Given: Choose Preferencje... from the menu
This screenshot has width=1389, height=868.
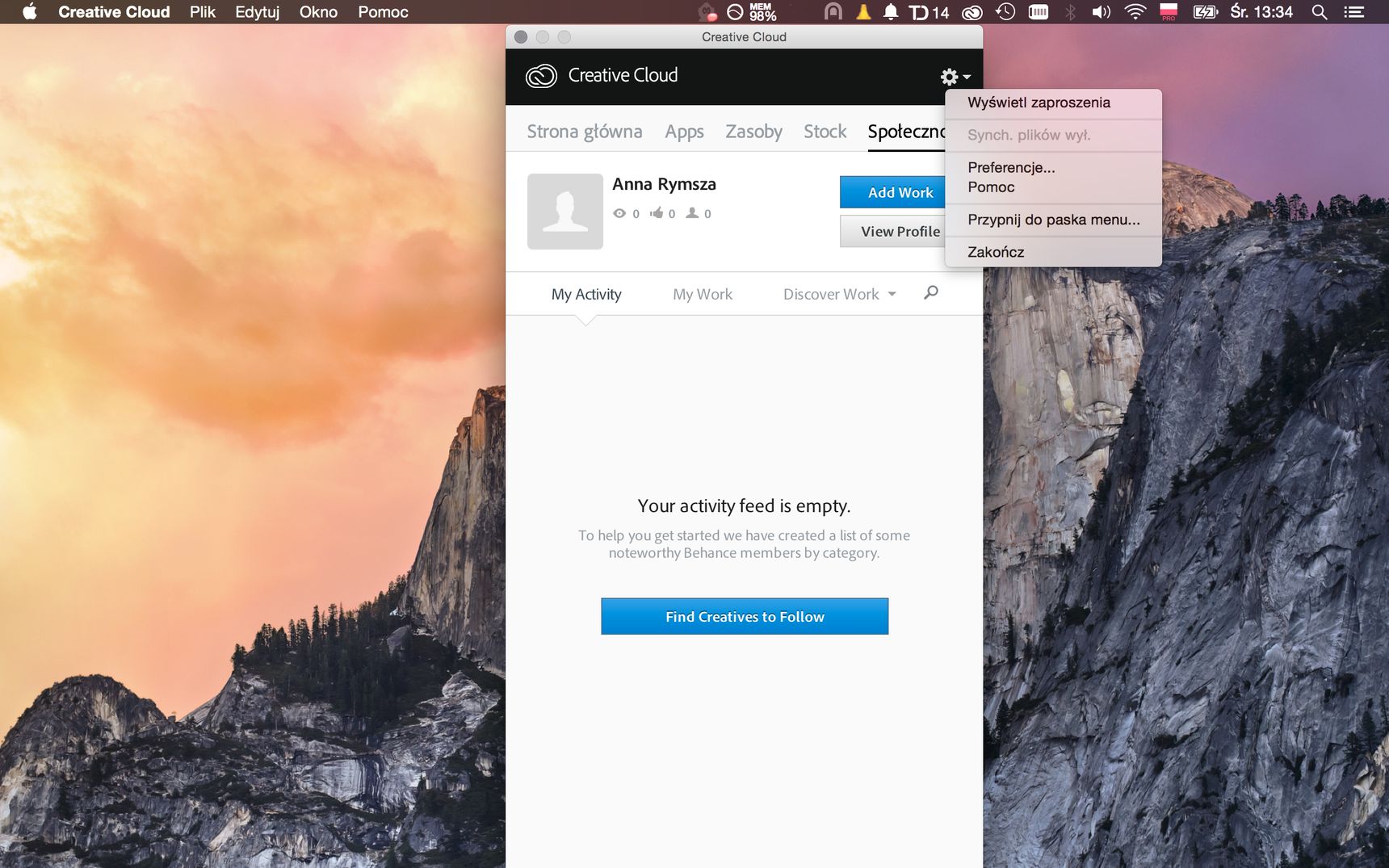Looking at the screenshot, I should tap(1053, 167).
